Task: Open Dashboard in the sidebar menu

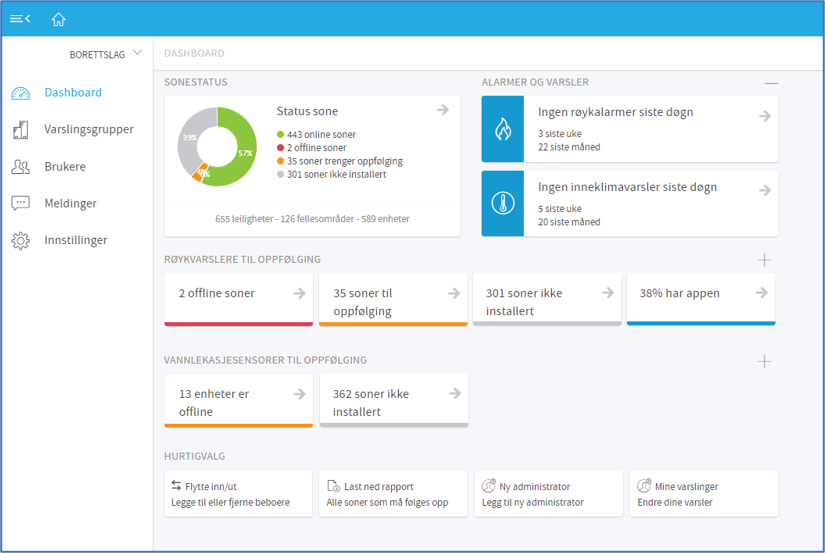Action: [x=73, y=93]
